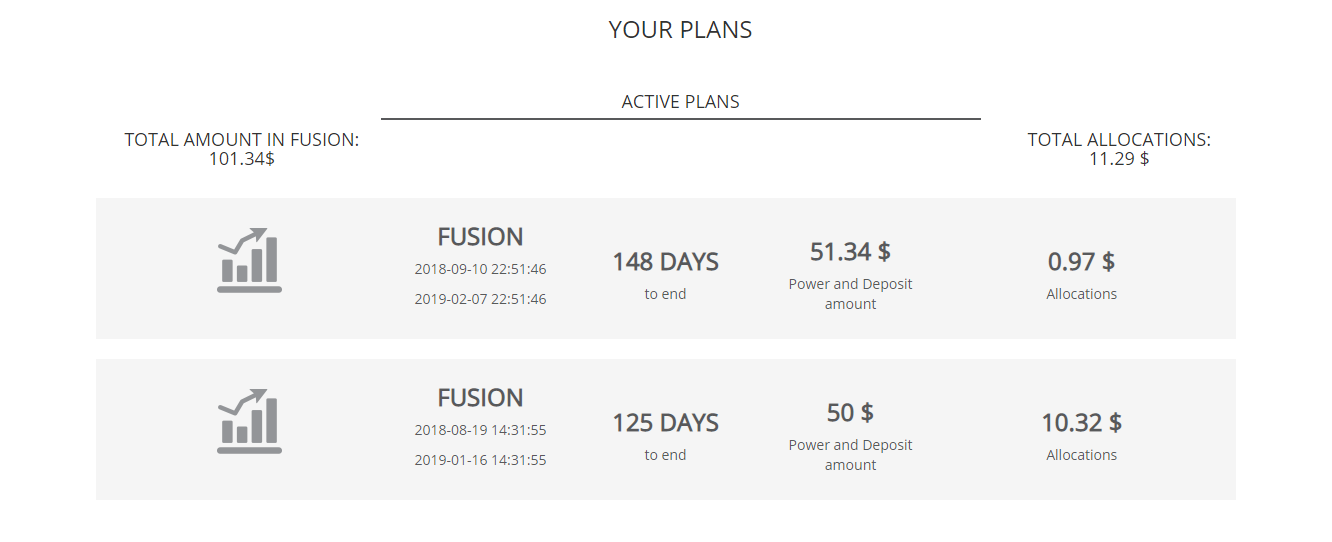Click the end date 2019-02-07 22:51:46
This screenshot has width=1332, height=542.
point(480,299)
